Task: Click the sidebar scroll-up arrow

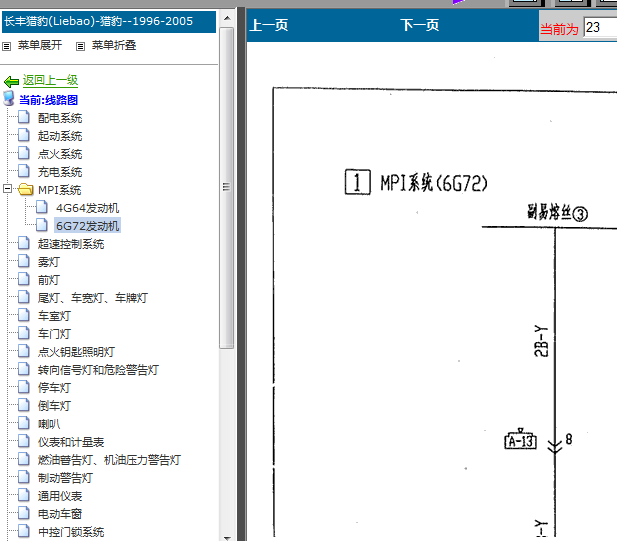Action: [x=227, y=18]
